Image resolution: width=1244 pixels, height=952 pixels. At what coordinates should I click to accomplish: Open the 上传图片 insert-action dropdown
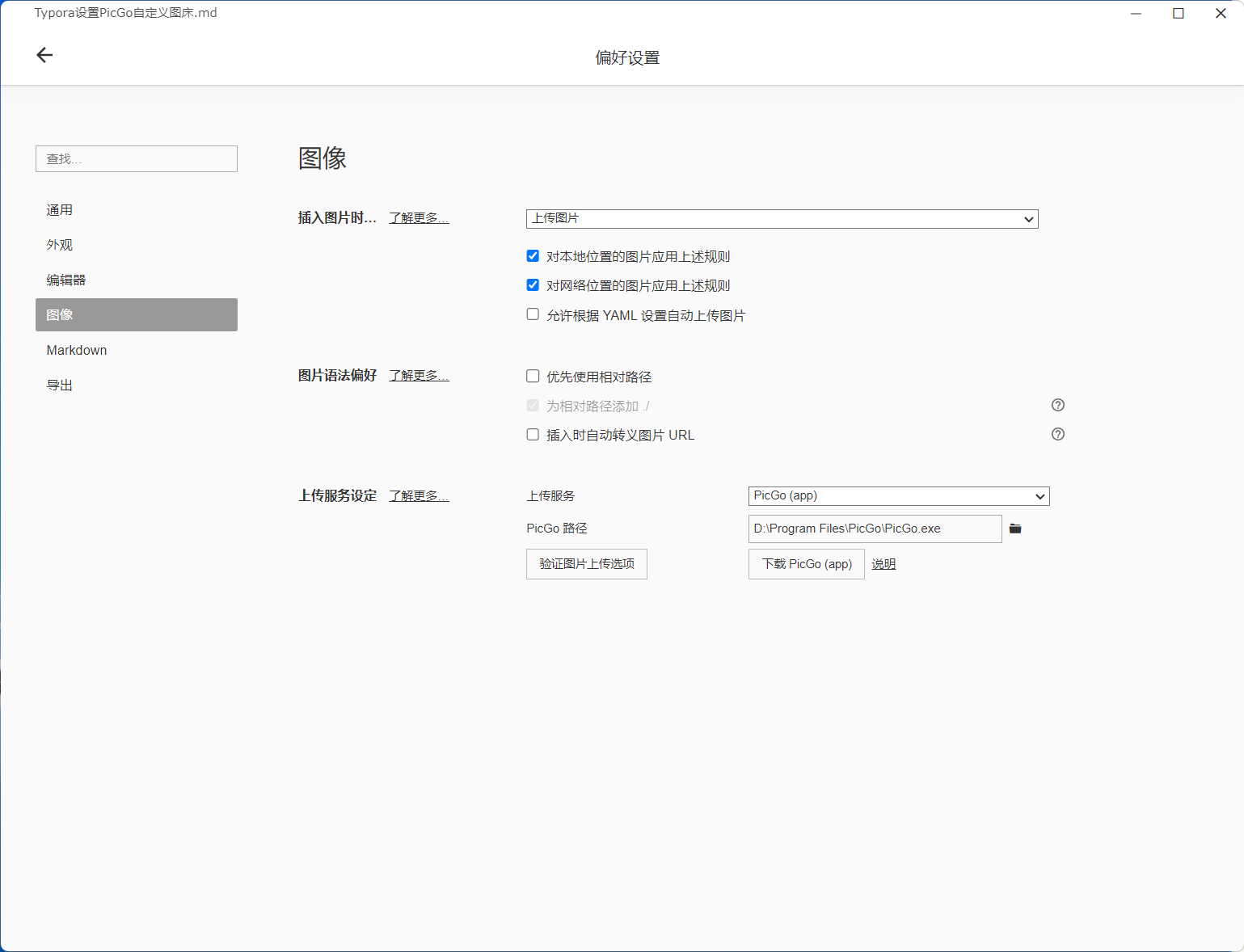[x=781, y=219]
